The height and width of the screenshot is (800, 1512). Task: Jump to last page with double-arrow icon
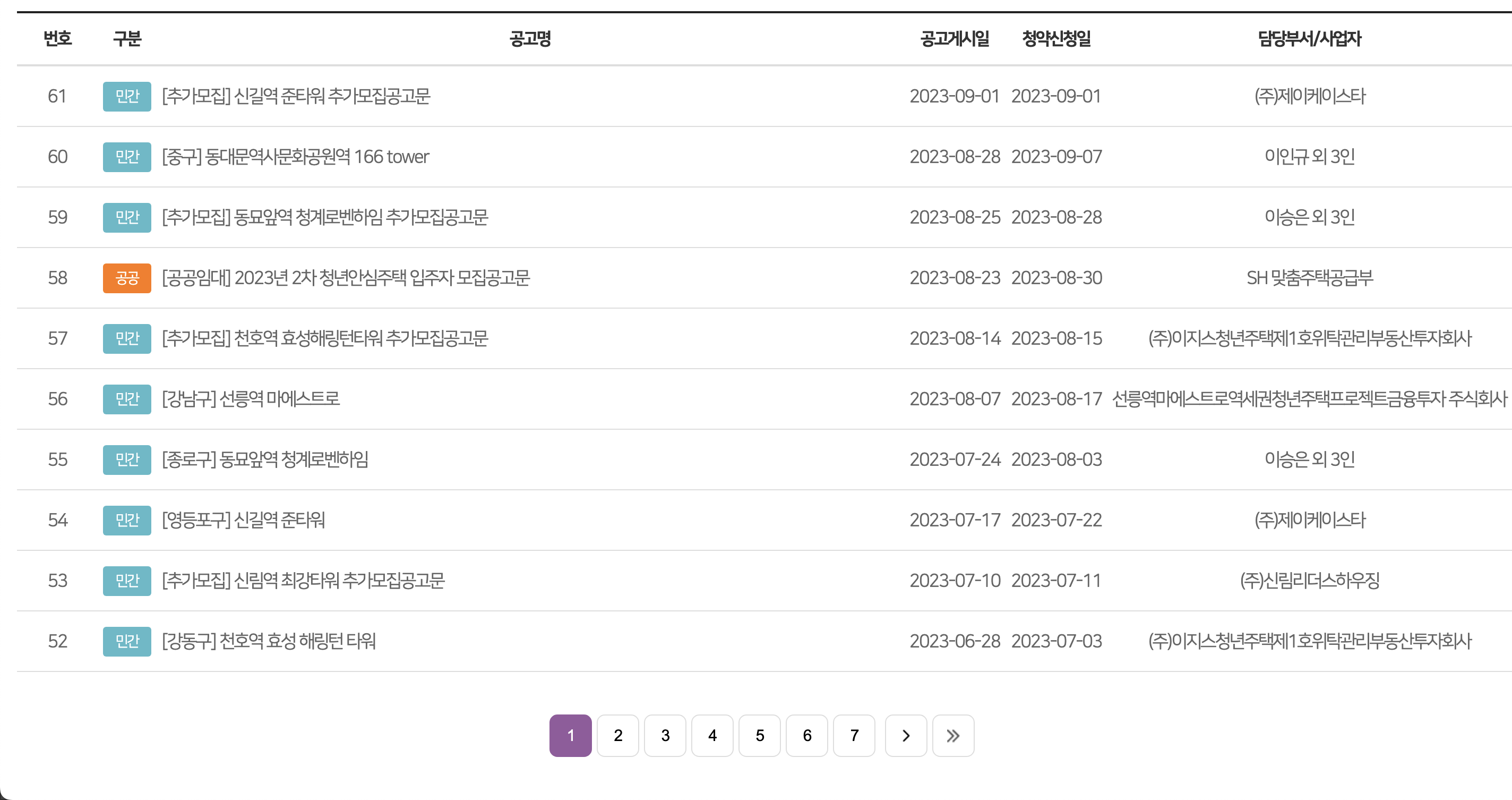pyautogui.click(x=953, y=736)
